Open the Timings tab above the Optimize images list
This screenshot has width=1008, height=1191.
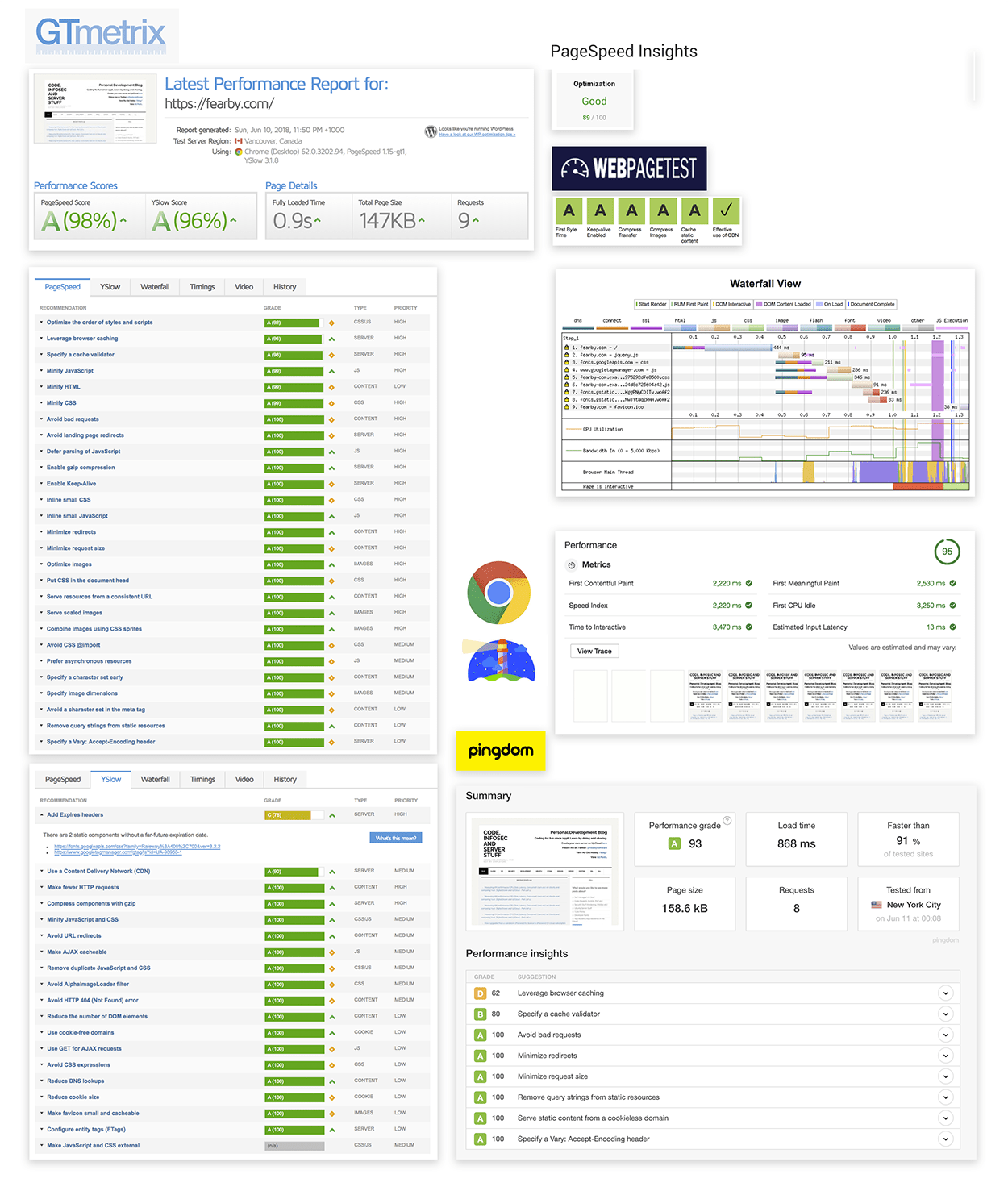(202, 287)
